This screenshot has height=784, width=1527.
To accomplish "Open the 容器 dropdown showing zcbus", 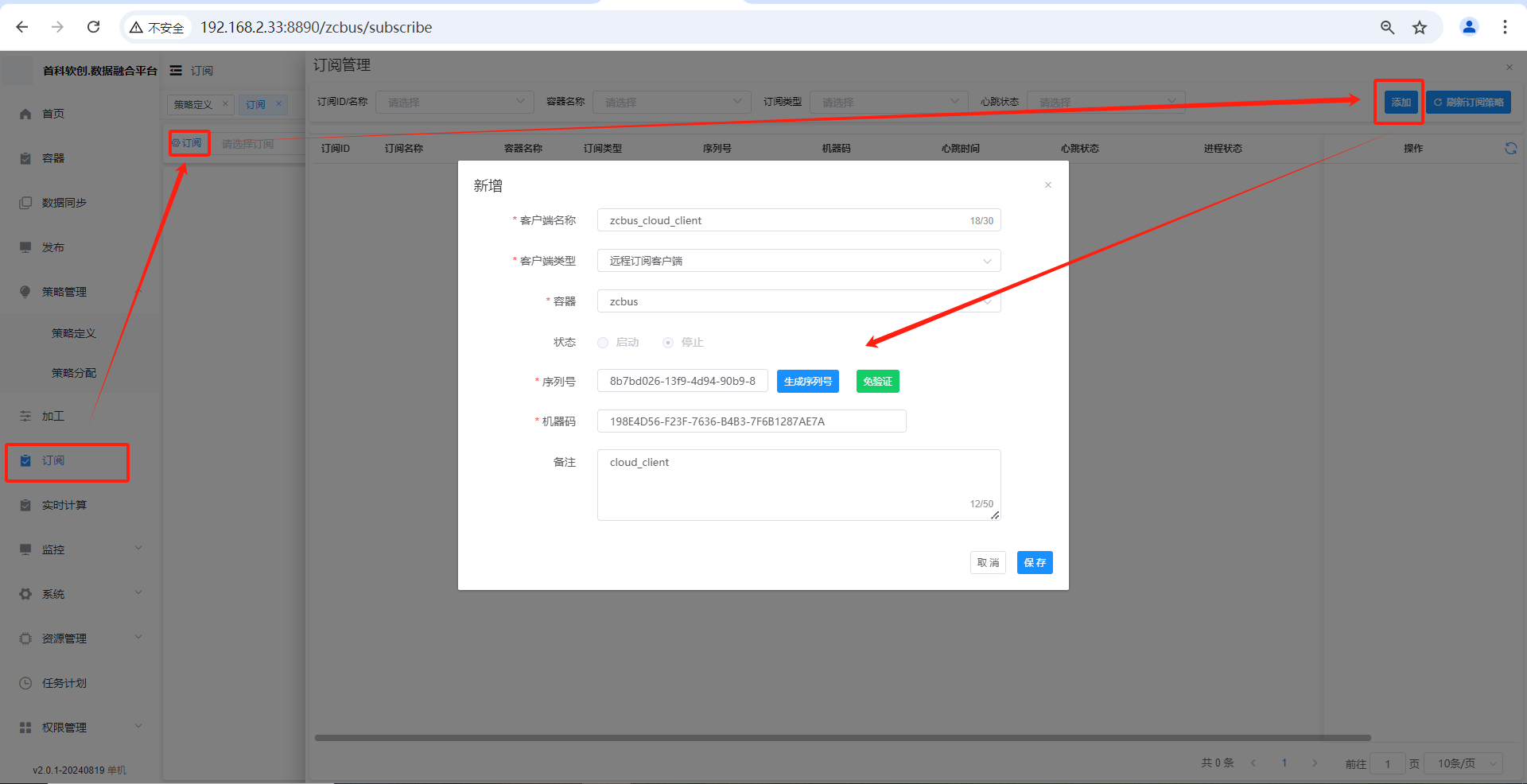I will (798, 301).
